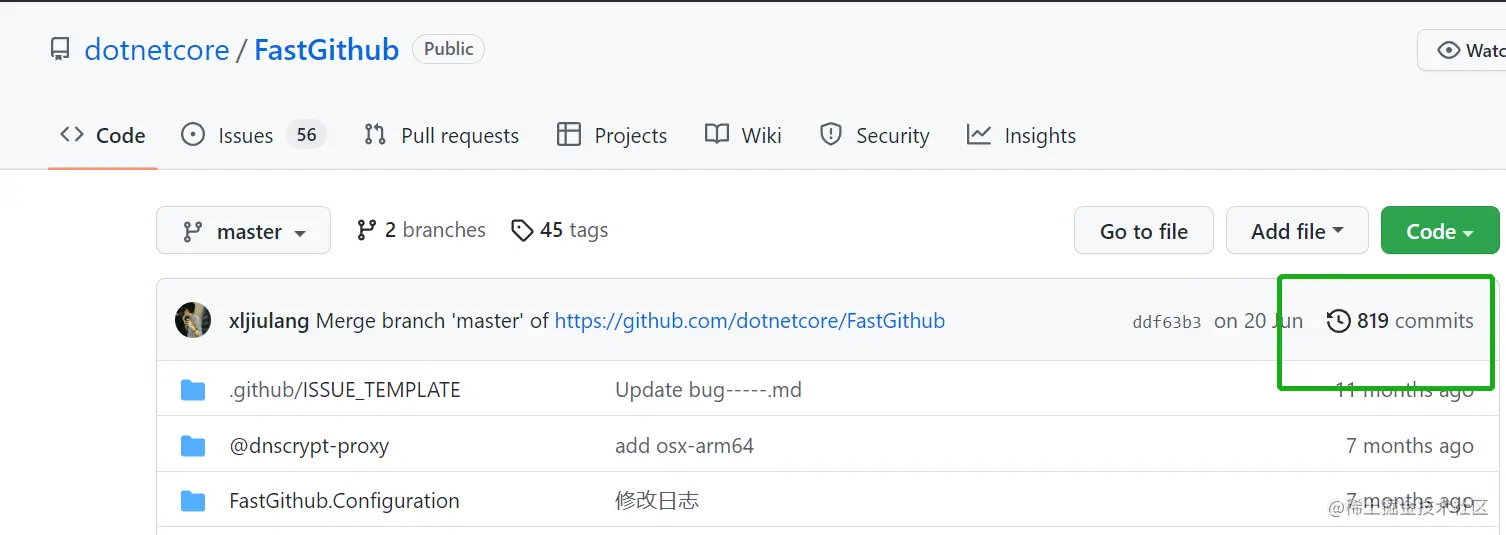This screenshot has width=1506, height=535.
Task: Open the FastGithub repository link
Action: click(326, 50)
